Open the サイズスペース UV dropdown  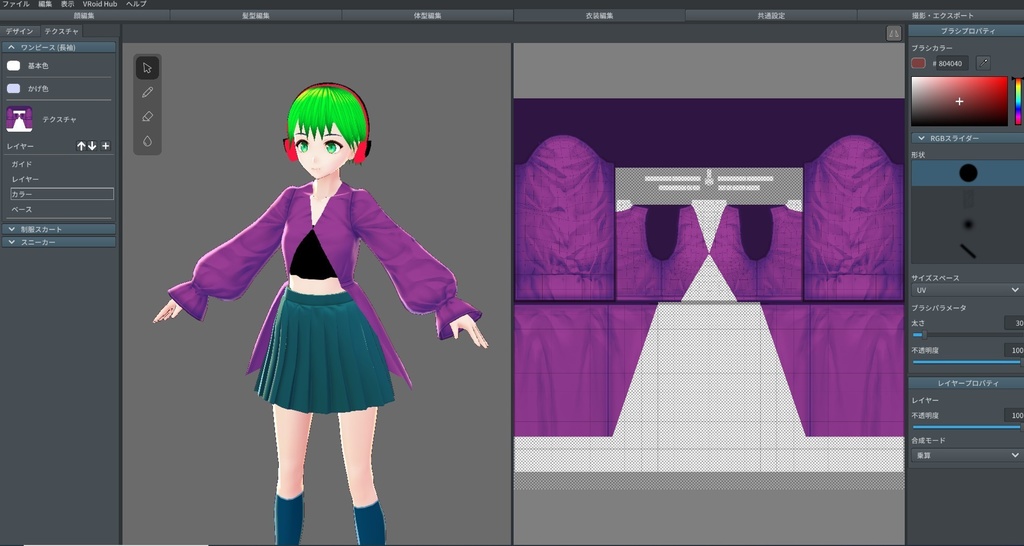[966, 290]
